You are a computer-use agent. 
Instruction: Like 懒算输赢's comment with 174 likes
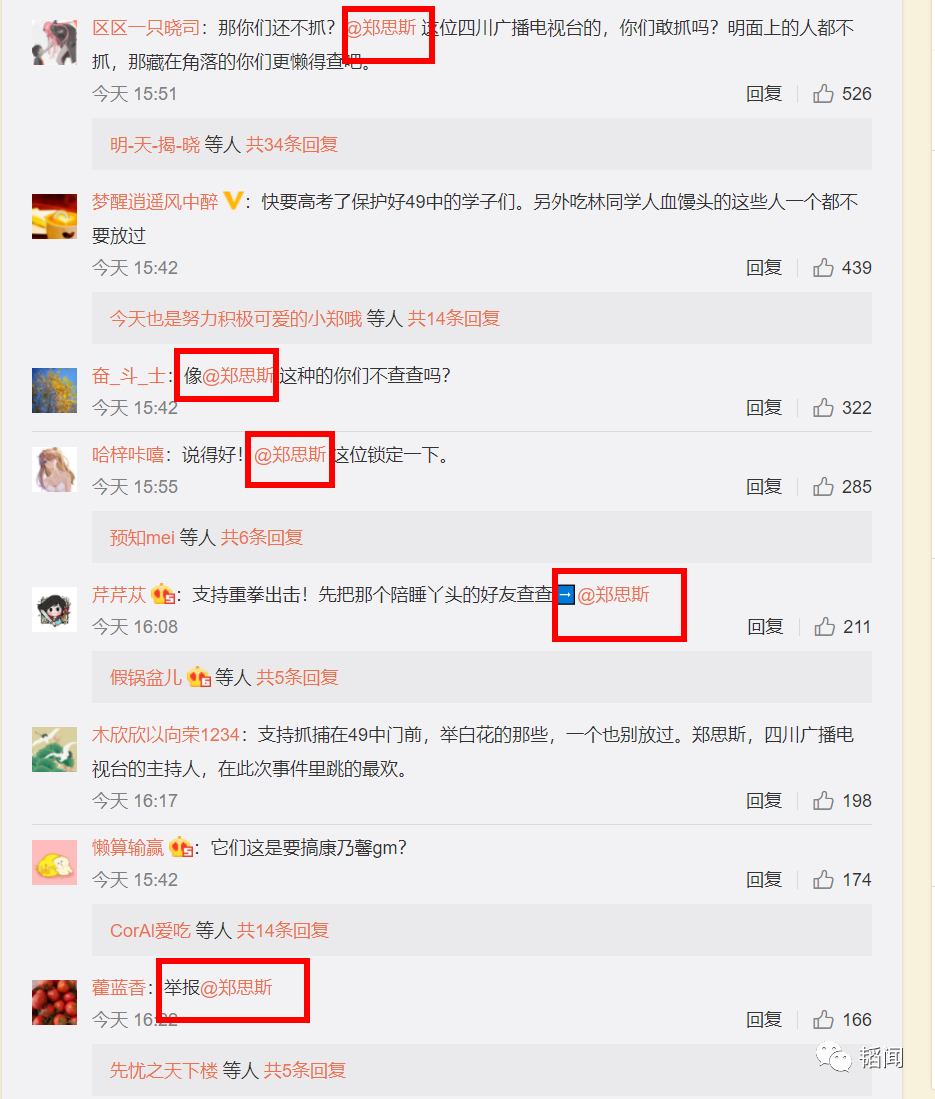823,880
